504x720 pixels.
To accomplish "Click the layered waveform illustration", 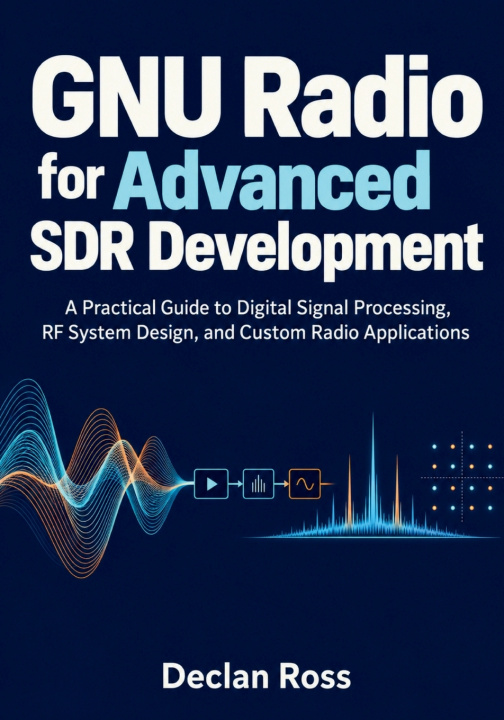I will coord(94,478).
